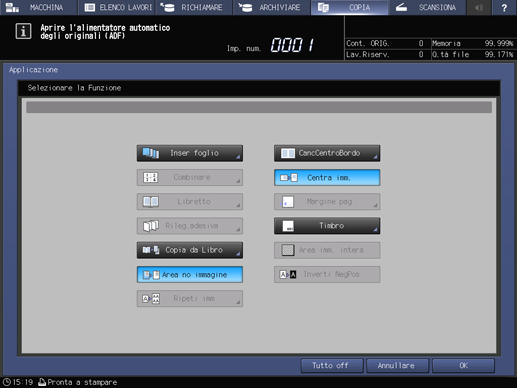Click the Area no immagine icon
This screenshot has height=388, width=517.
[151, 275]
